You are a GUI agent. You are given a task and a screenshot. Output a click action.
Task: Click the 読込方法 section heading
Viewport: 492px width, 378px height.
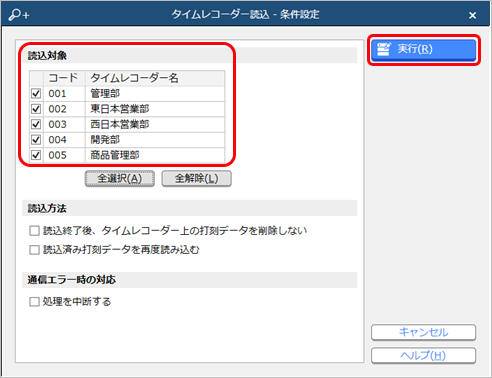47,208
